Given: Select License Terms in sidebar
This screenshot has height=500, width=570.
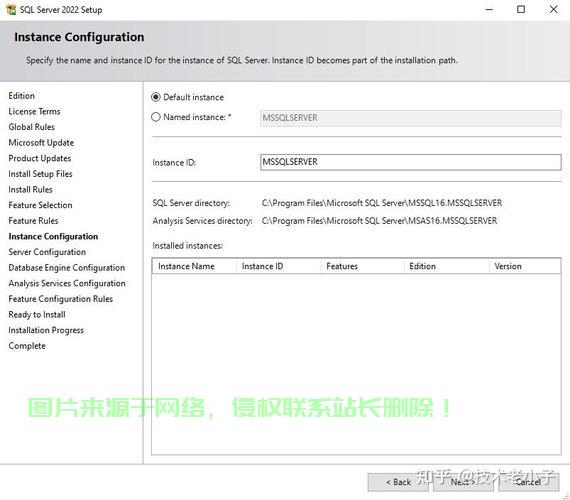Looking at the screenshot, I should pos(35,111).
